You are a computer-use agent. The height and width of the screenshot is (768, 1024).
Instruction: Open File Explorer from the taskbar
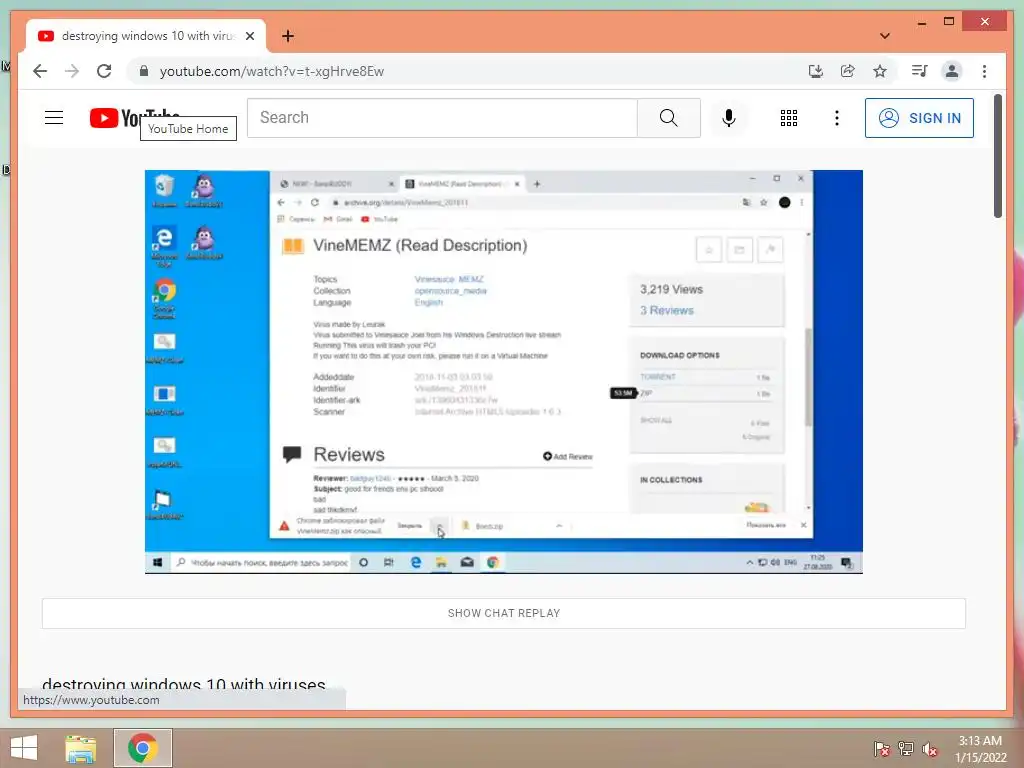tap(80, 748)
